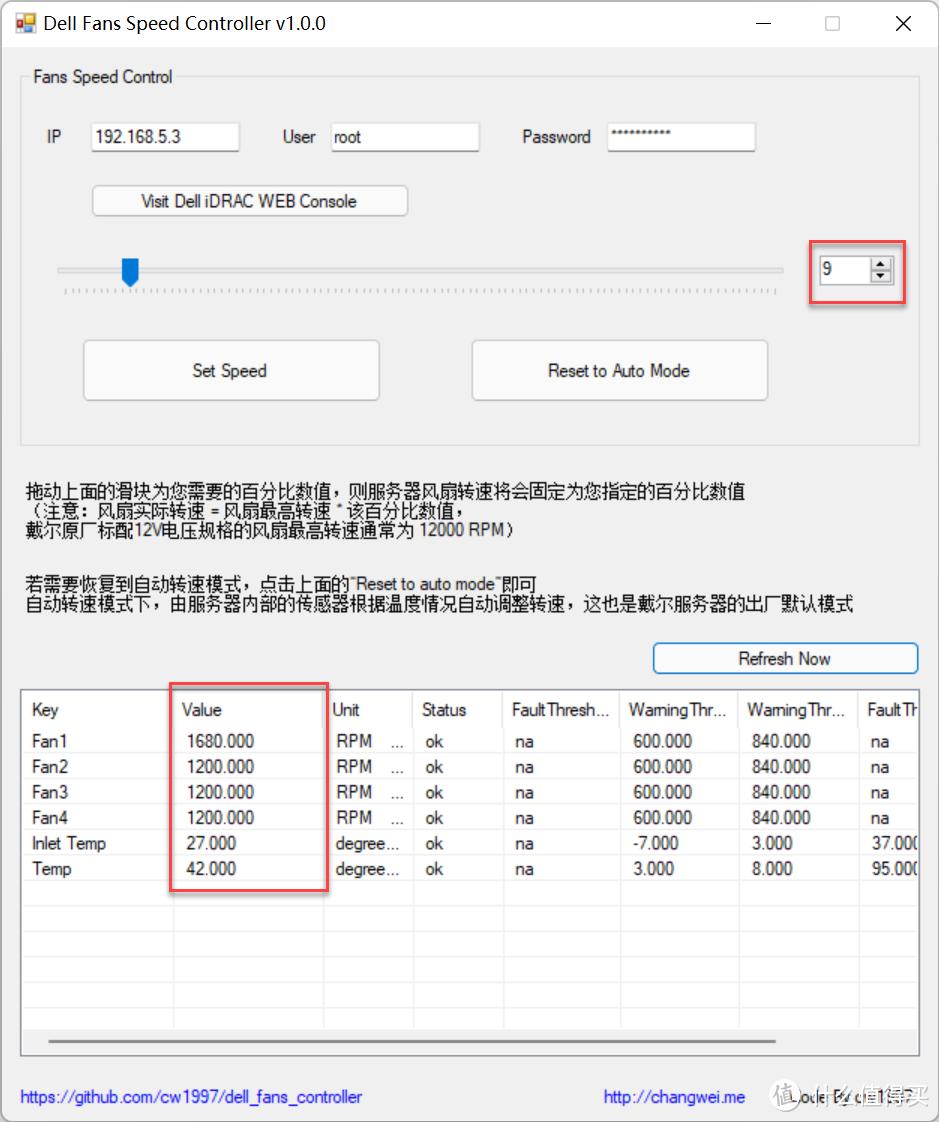This screenshot has height=1122, width=939.
Task: Click the application icon in the title bar
Action: pos(25,22)
